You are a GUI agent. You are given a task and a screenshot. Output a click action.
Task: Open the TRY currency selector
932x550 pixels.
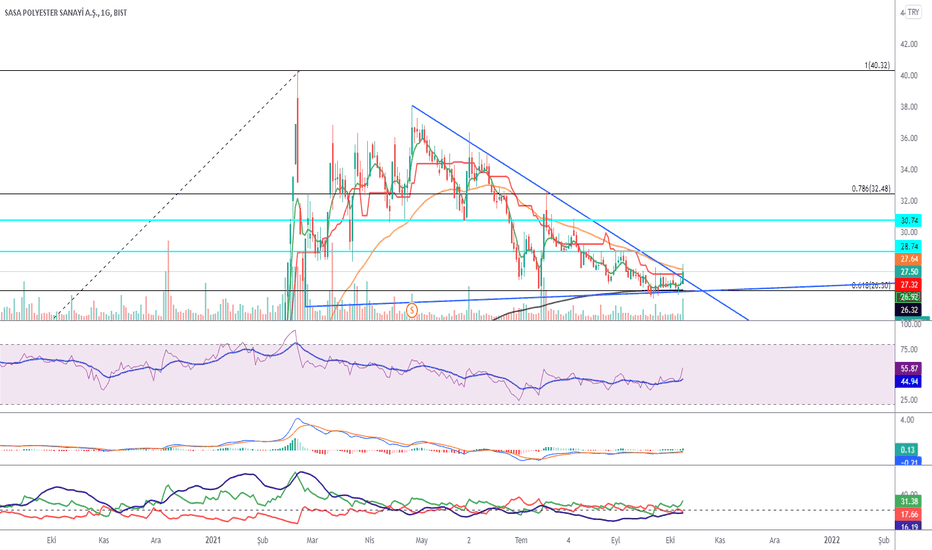tap(913, 12)
